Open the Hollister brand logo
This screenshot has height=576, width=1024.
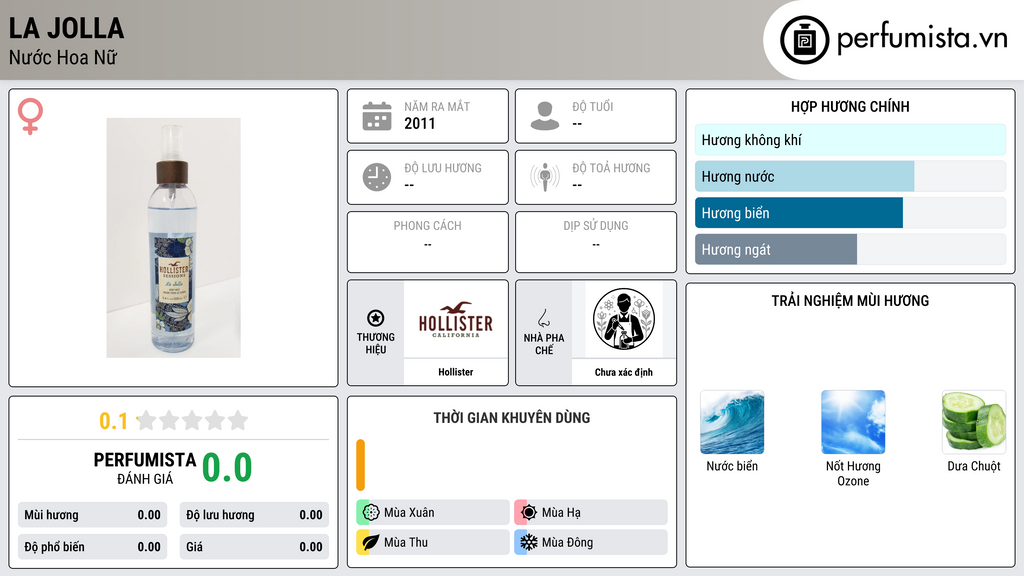click(x=456, y=320)
